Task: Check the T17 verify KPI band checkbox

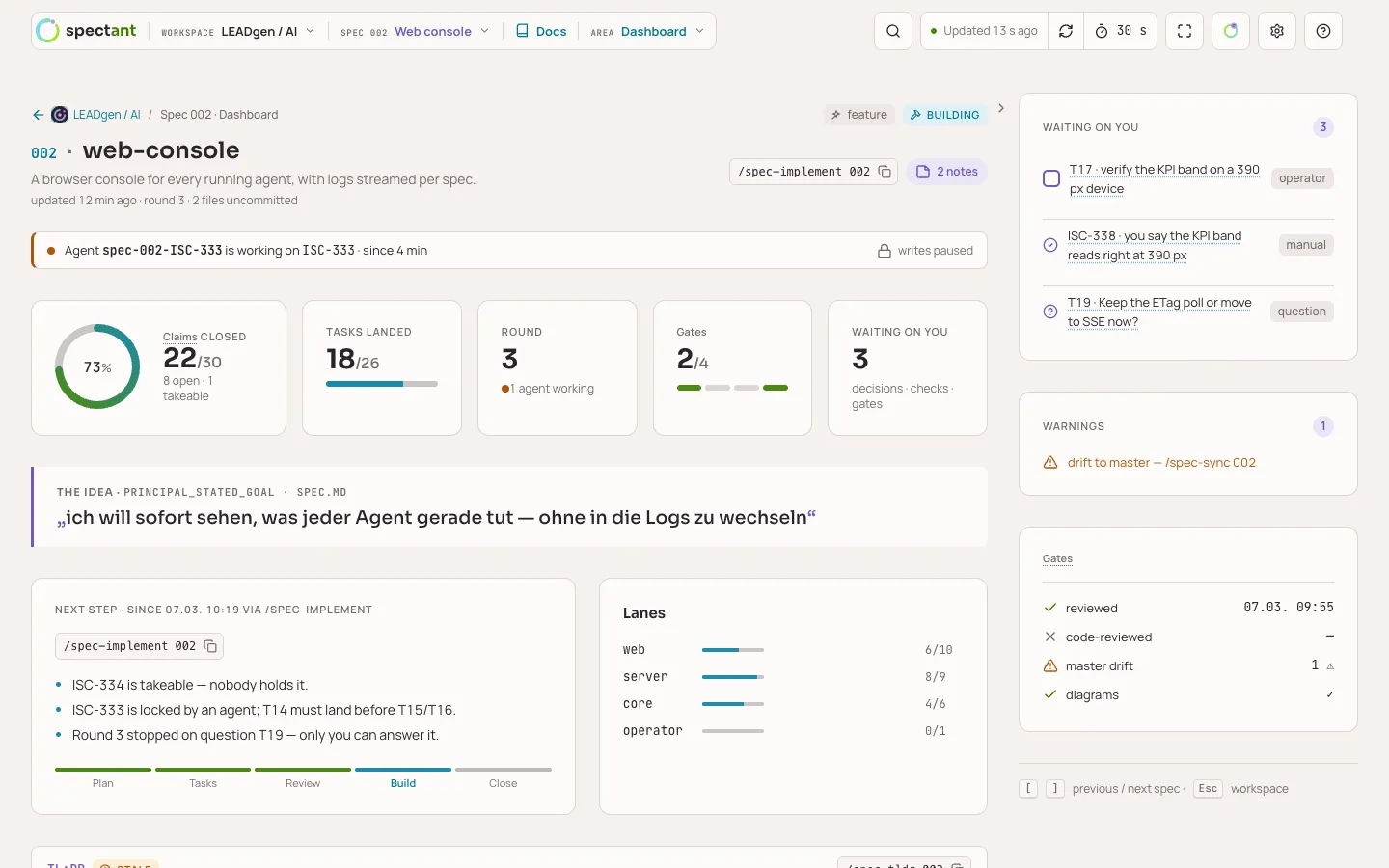Action: click(1051, 178)
